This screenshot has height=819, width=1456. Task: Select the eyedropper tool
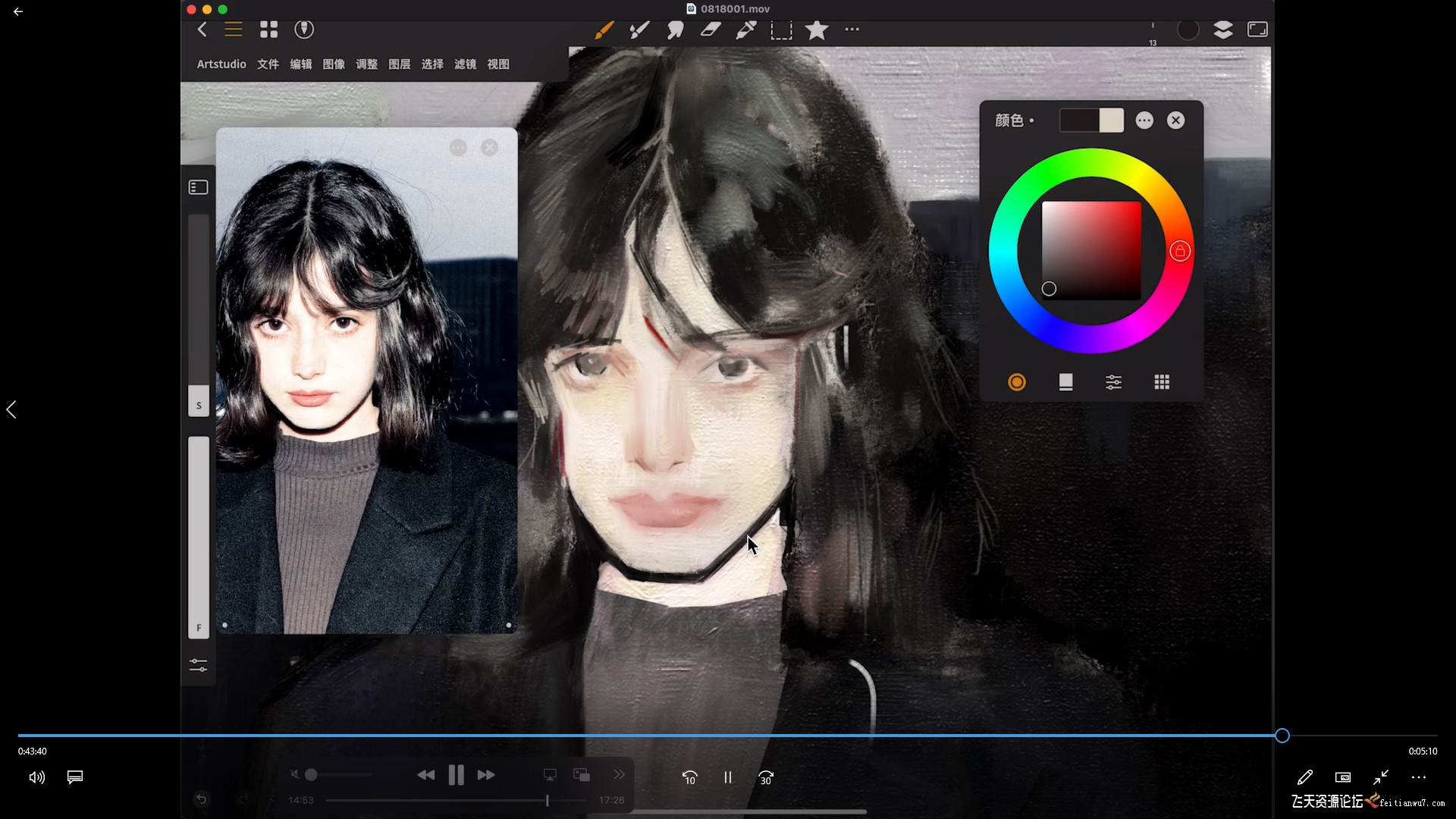[x=746, y=30]
